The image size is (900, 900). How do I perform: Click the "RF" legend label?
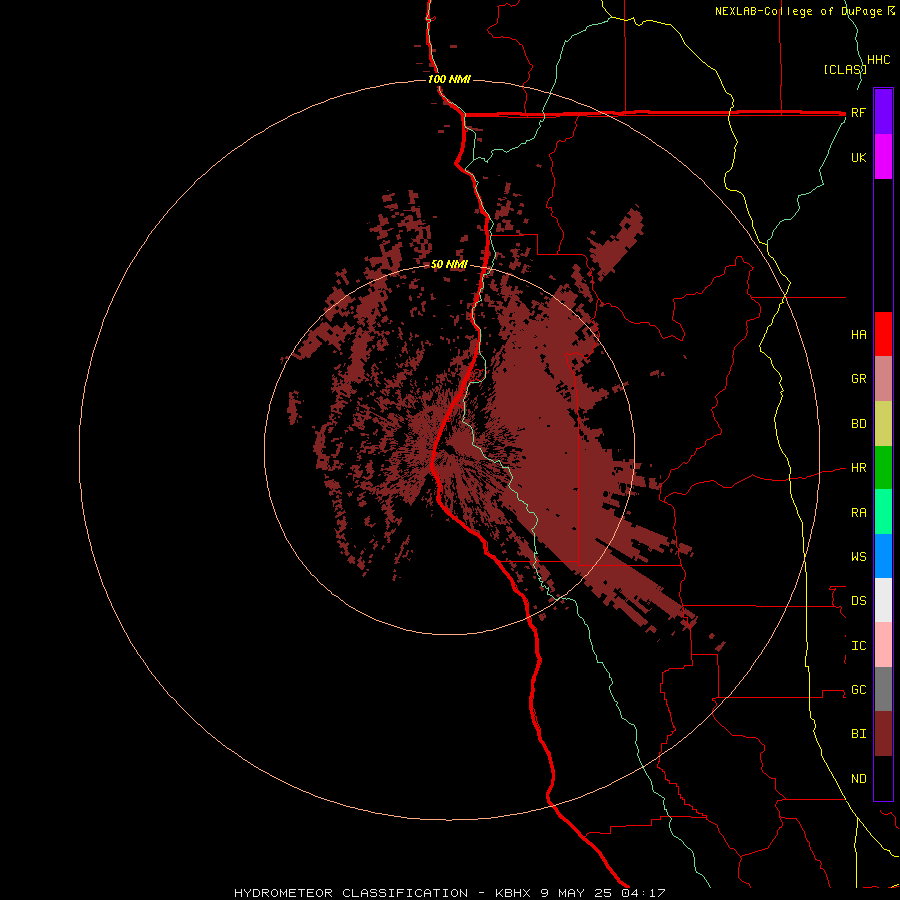click(x=858, y=112)
